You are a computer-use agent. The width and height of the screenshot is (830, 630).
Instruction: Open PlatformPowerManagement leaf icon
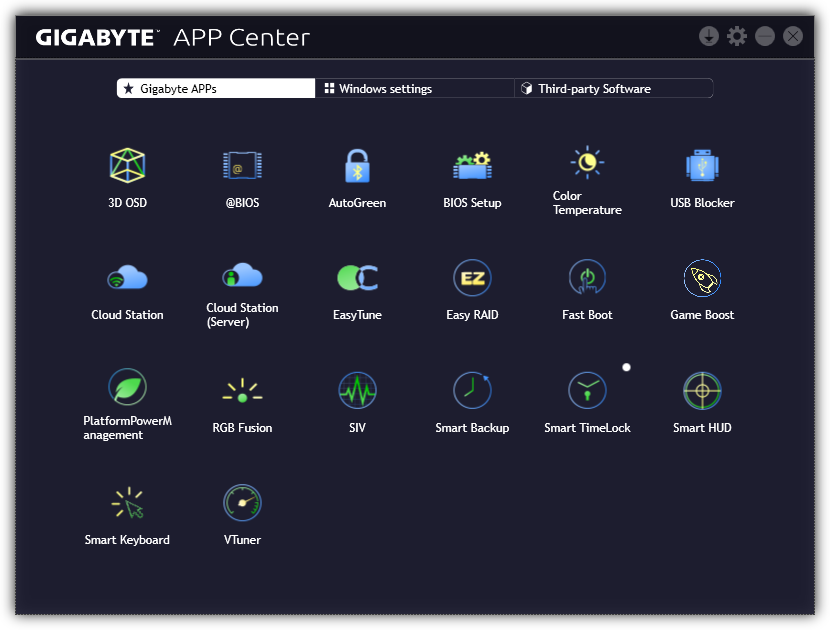pyautogui.click(x=127, y=387)
